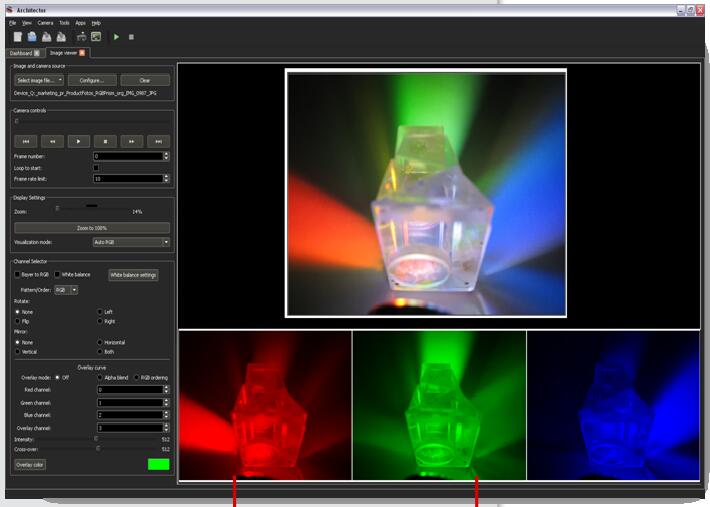Screen dimensions: 710x507
Task: Select the Alpha blend overlay mode
Action: coord(100,377)
